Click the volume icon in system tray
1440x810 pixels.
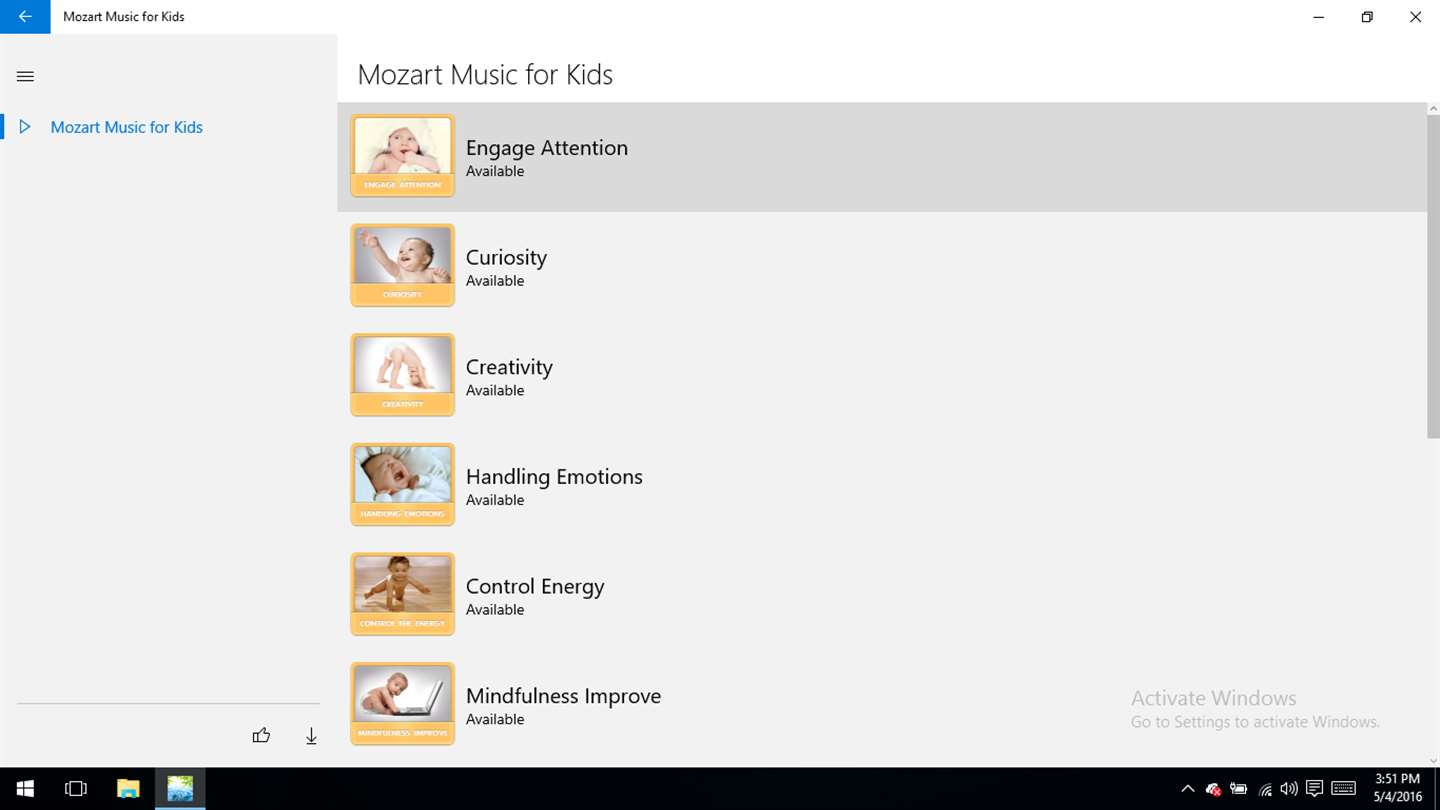(x=1289, y=789)
